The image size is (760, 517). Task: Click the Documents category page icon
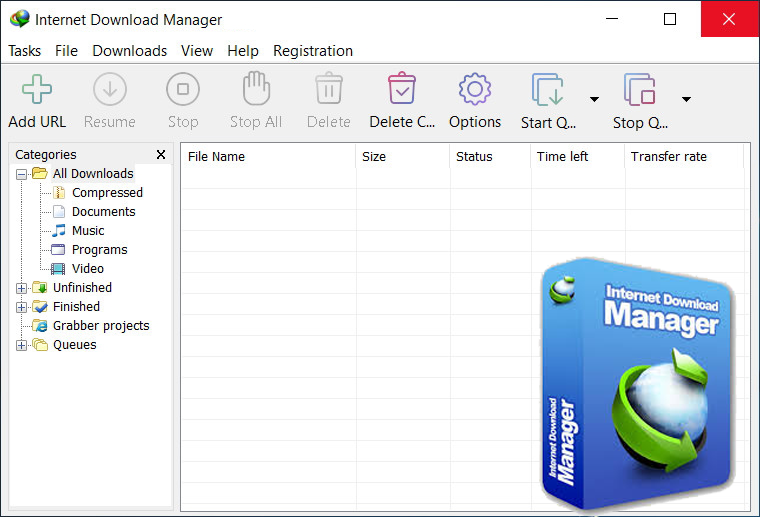tap(59, 212)
